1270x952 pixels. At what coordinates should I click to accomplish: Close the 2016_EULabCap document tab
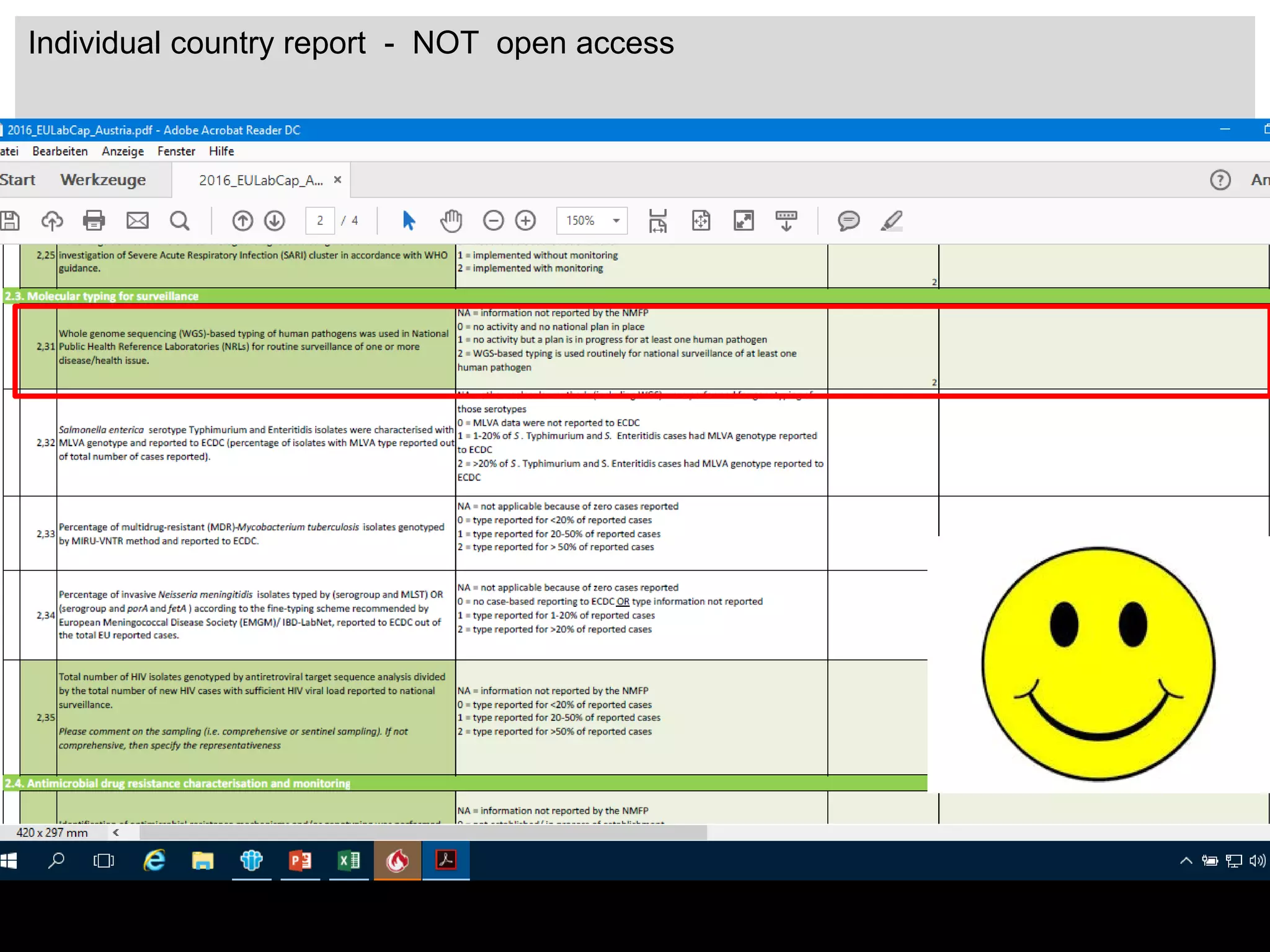point(337,180)
